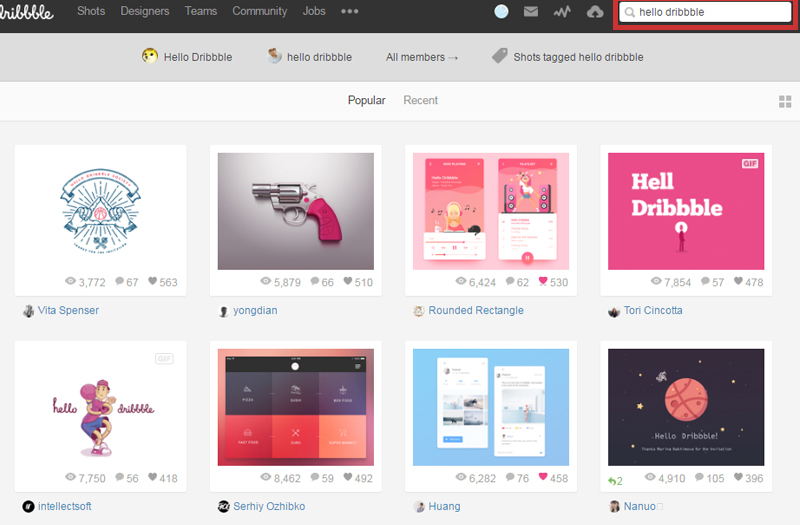Open the messages envelope icon
The width and height of the screenshot is (800, 525).
point(531,11)
